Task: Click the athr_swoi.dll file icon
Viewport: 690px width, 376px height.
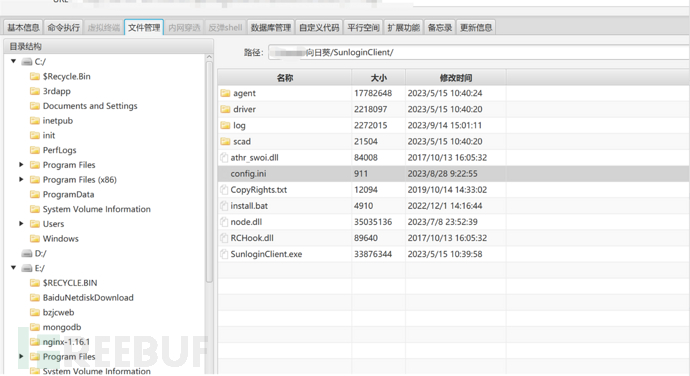Action: tap(224, 158)
